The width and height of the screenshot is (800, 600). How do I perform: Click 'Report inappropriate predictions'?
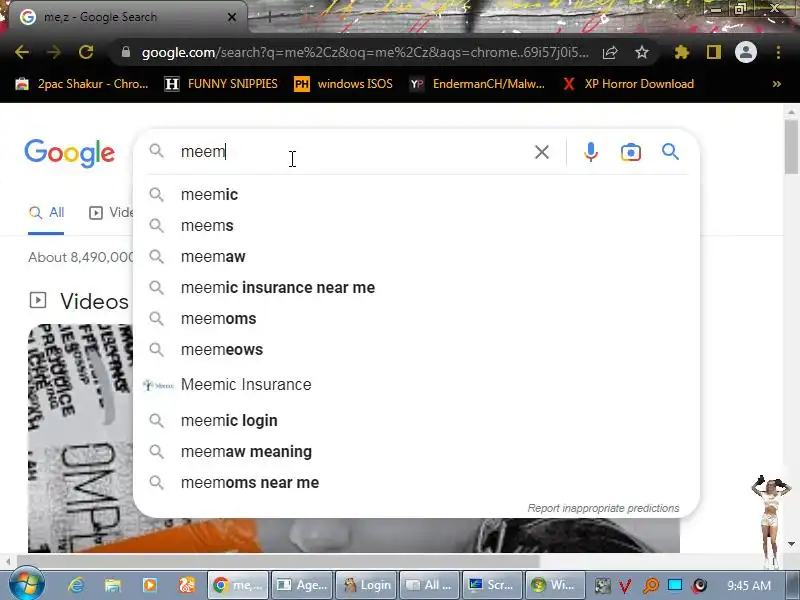point(603,508)
